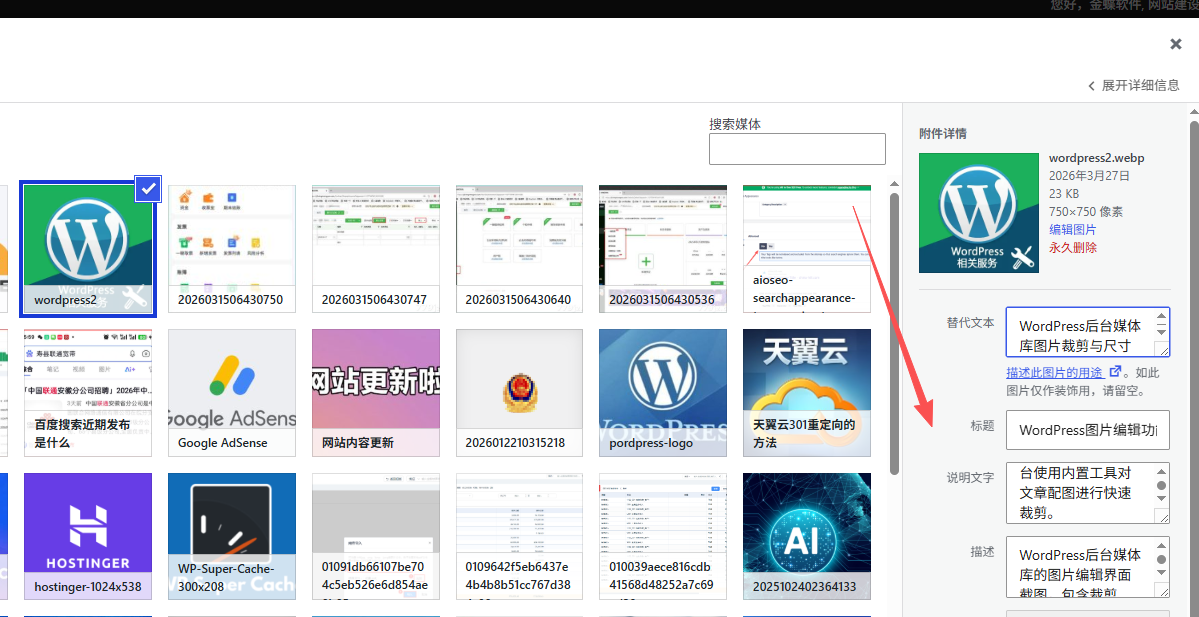Select the Google AdSense thumbnail
The height and width of the screenshot is (617, 1199).
tap(232, 393)
